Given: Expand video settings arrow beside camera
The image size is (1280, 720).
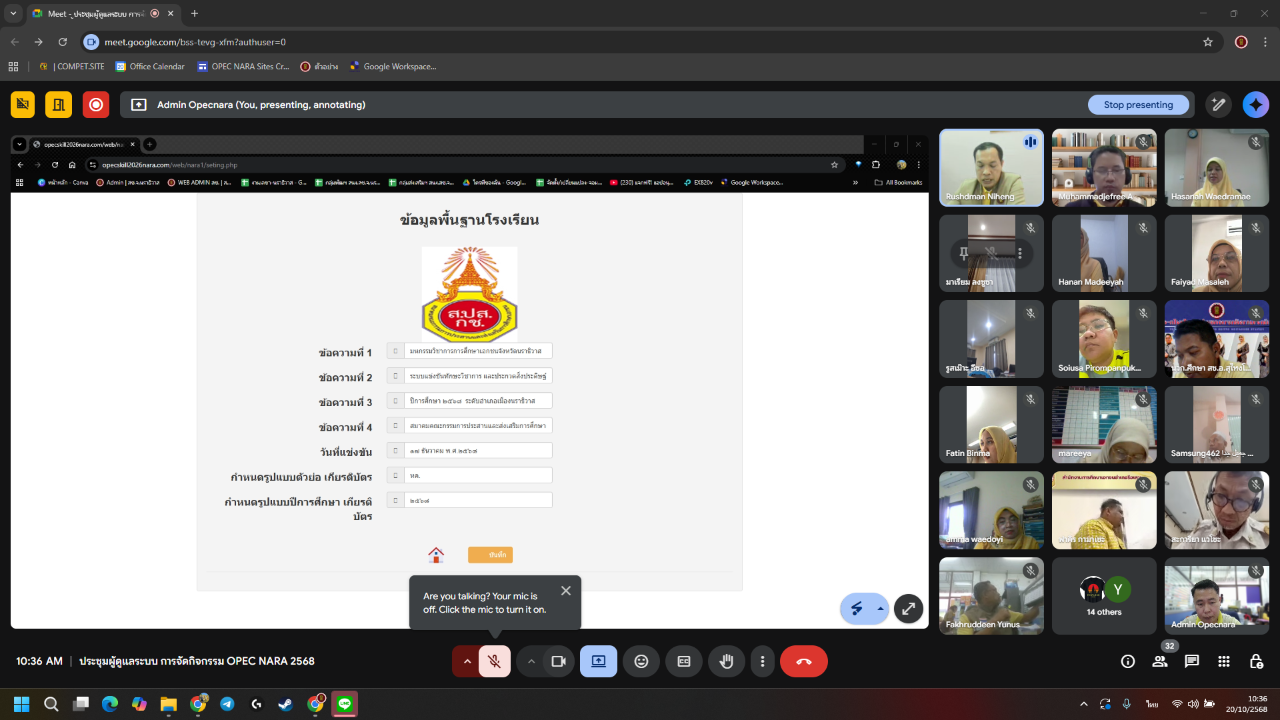Looking at the screenshot, I should click(x=531, y=661).
